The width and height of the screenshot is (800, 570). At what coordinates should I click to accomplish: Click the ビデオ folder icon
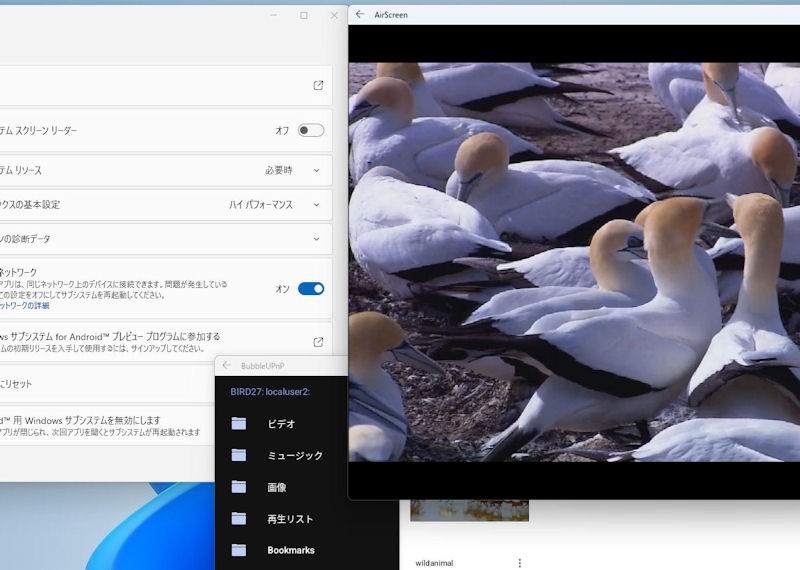point(239,423)
